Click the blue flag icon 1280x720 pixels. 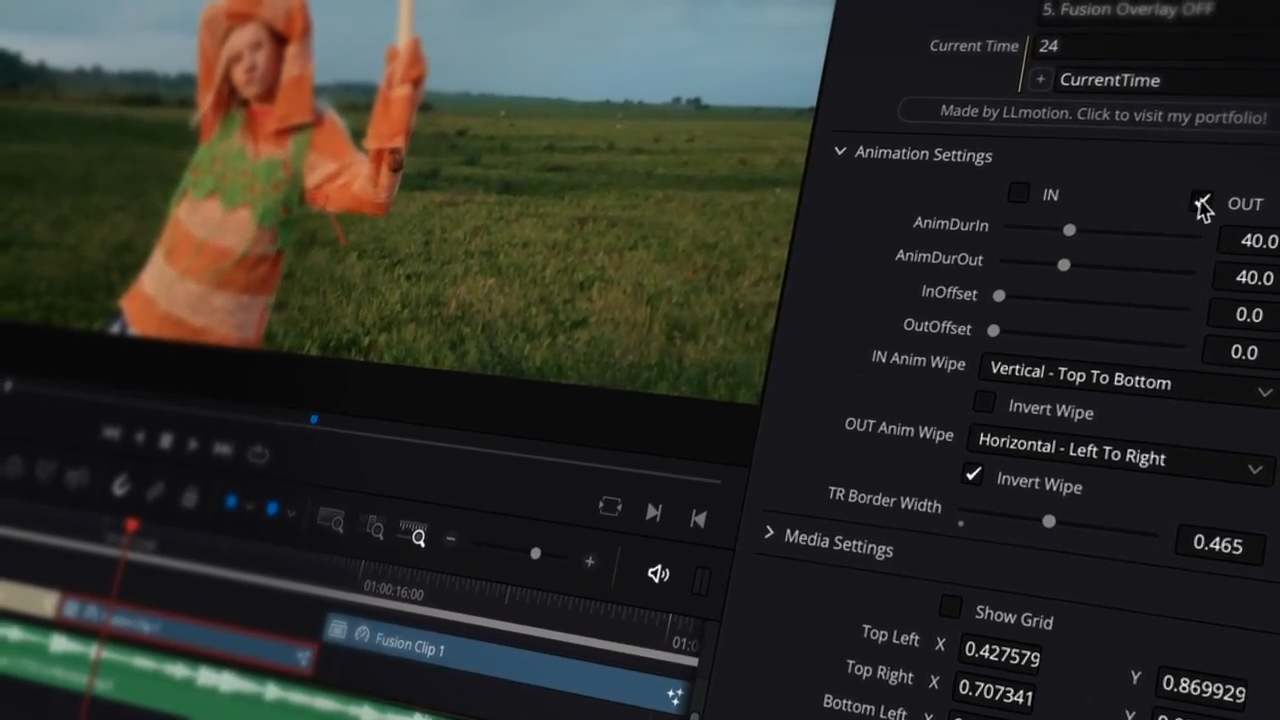click(x=231, y=503)
